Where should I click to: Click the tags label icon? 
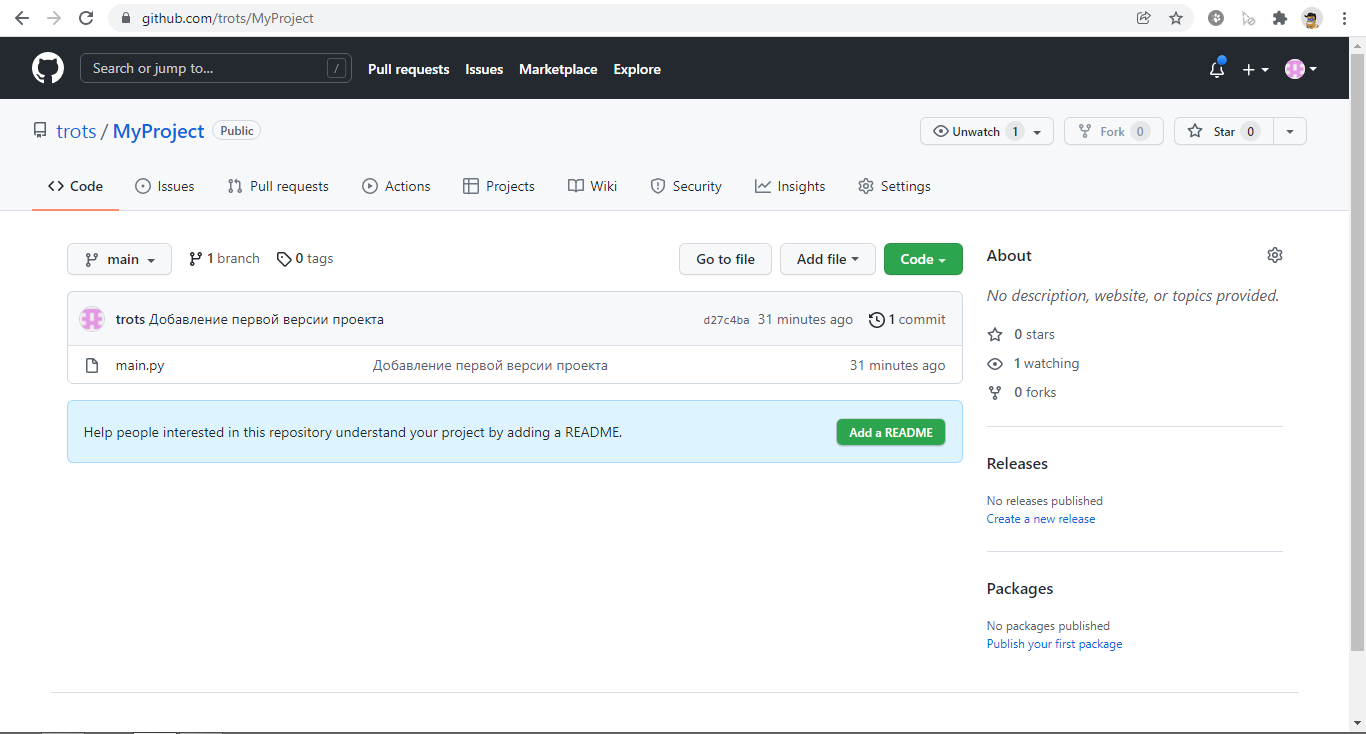pos(284,259)
